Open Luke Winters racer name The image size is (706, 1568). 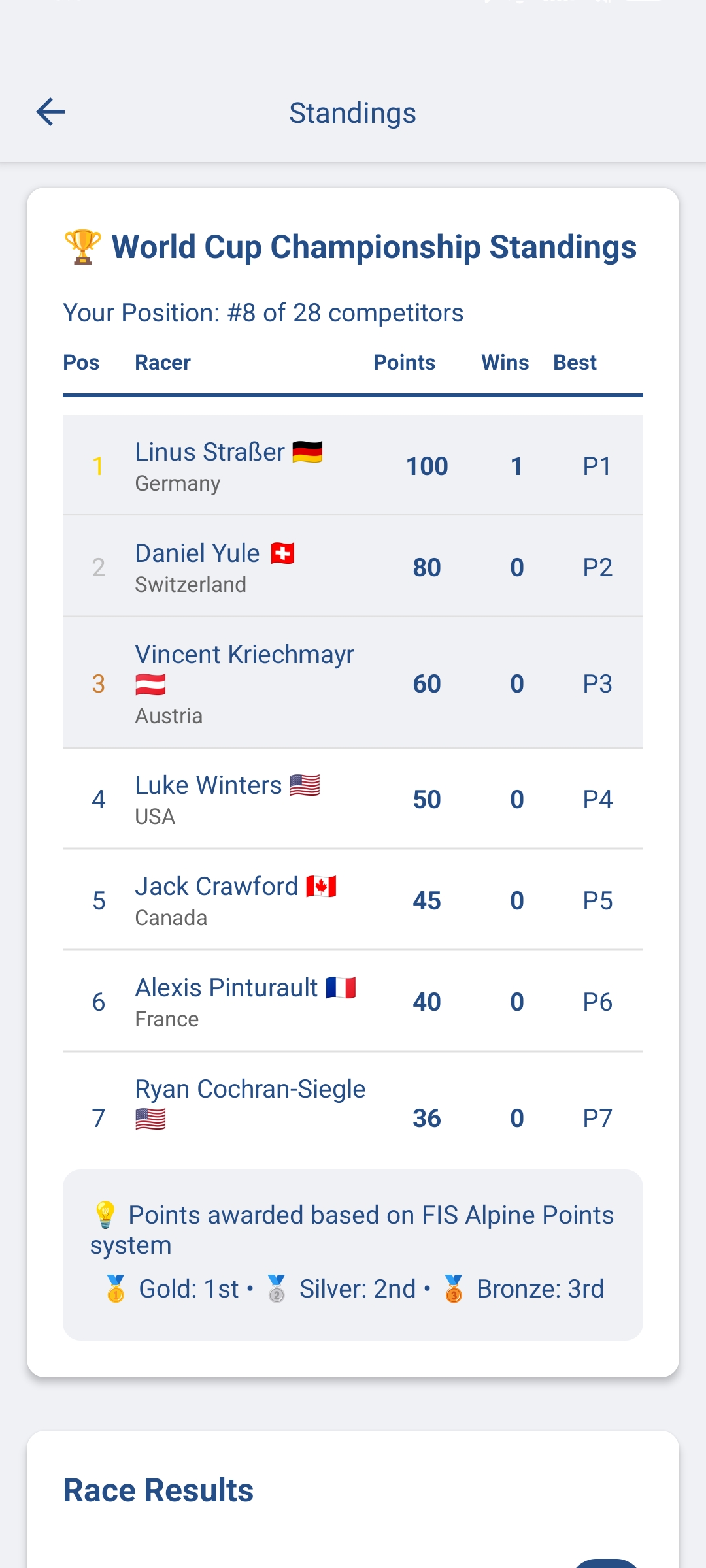click(209, 785)
